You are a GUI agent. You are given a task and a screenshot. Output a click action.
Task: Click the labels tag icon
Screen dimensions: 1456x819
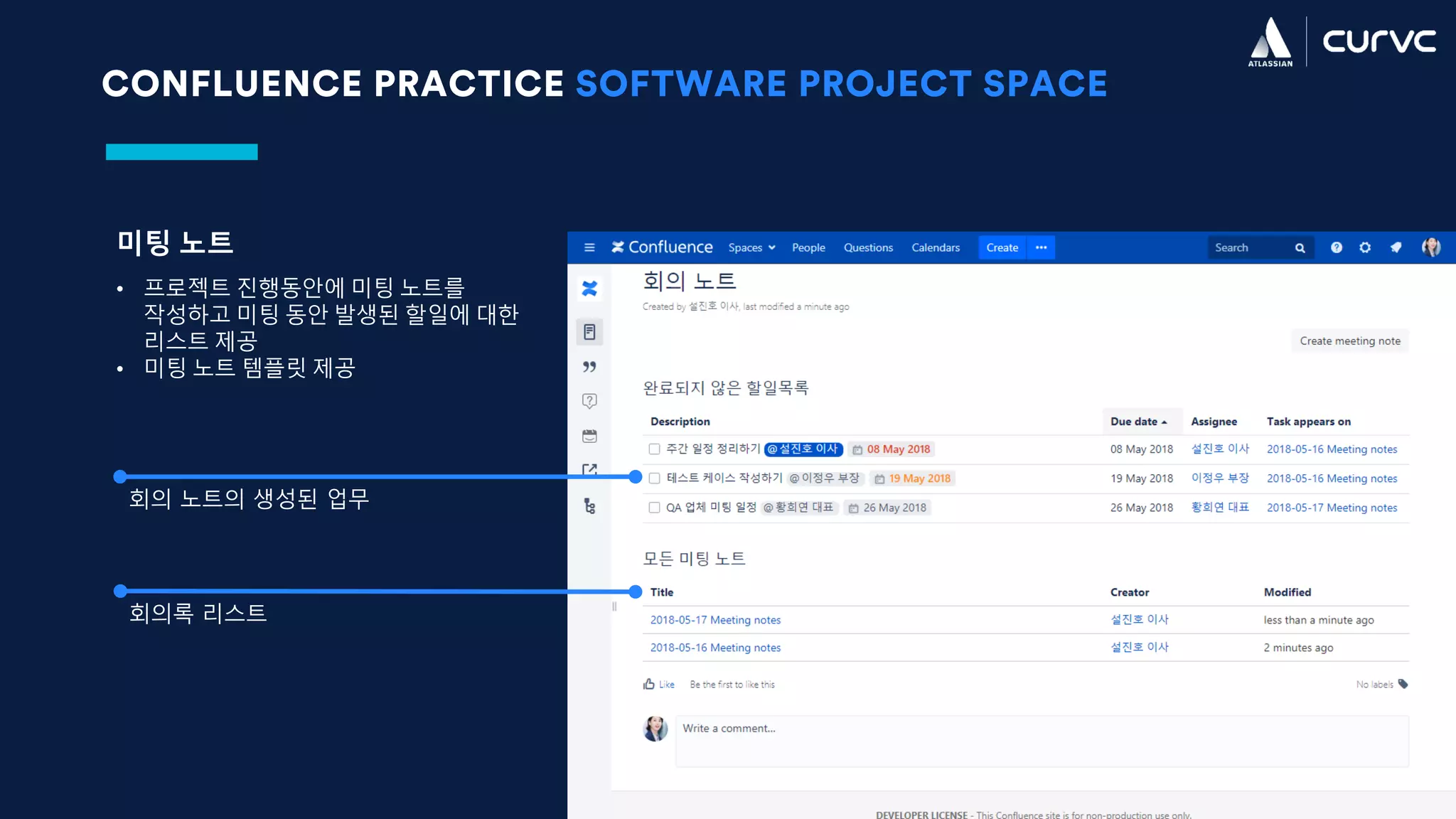[1403, 684]
